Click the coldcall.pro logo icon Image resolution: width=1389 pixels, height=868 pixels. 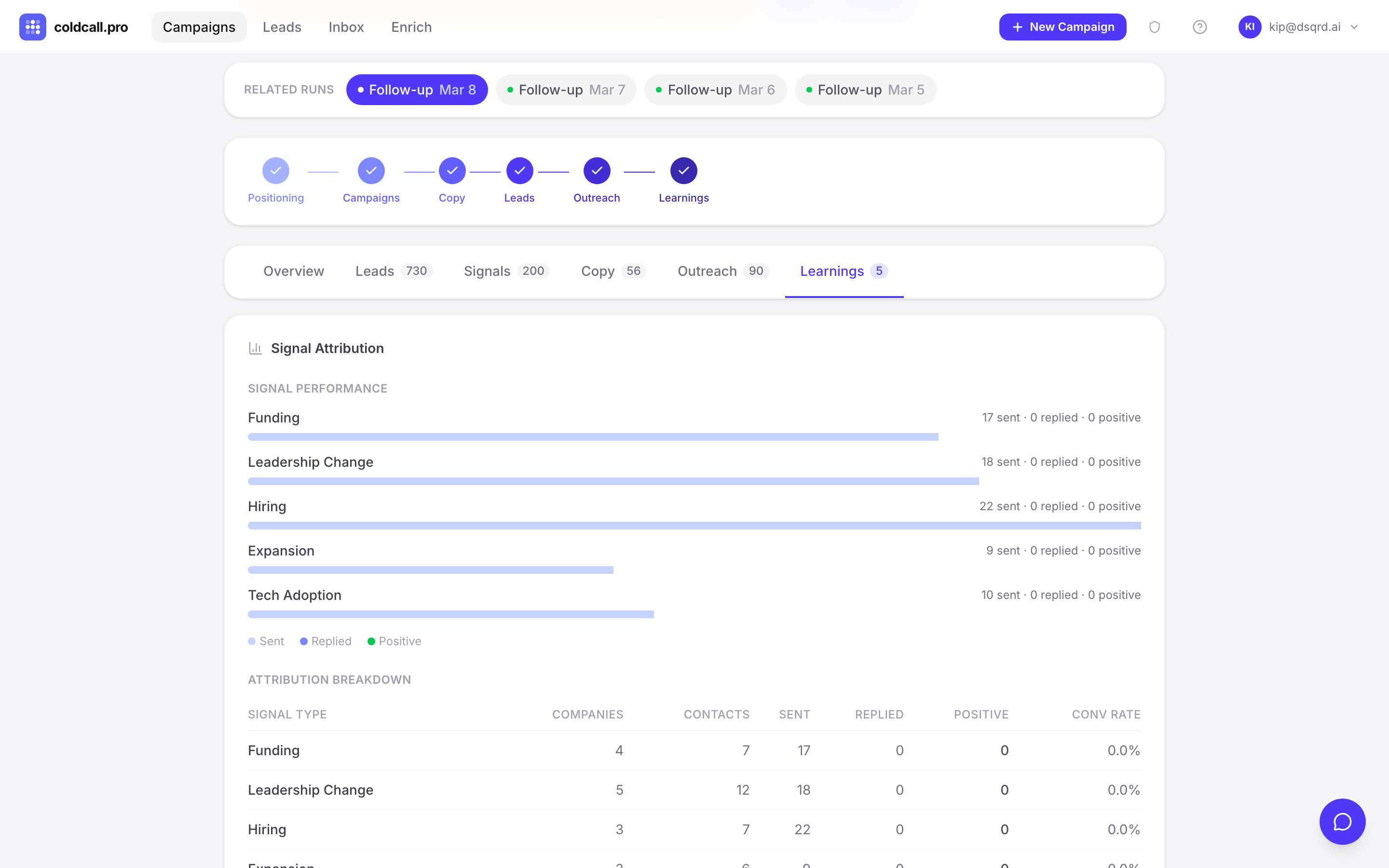click(32, 27)
